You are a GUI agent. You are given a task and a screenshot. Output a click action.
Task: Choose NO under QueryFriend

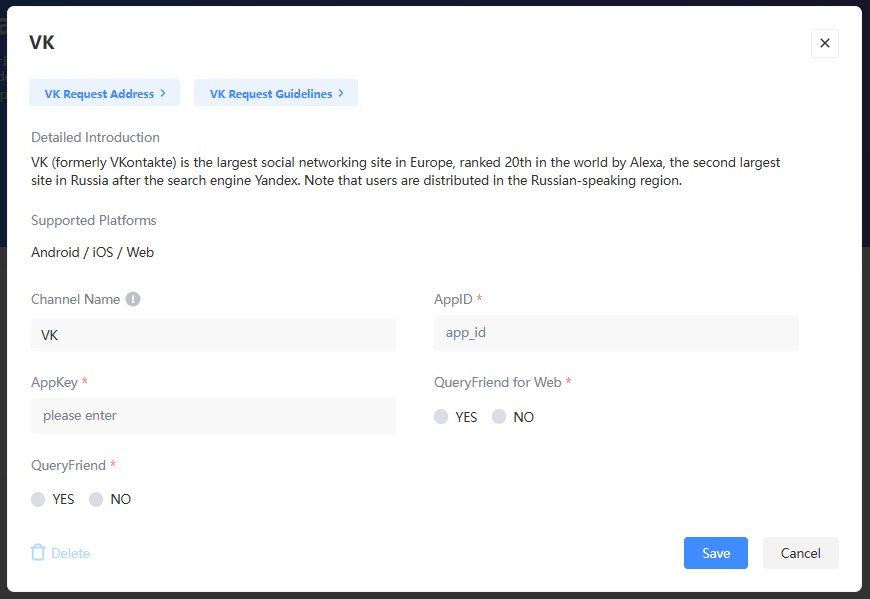(96, 499)
